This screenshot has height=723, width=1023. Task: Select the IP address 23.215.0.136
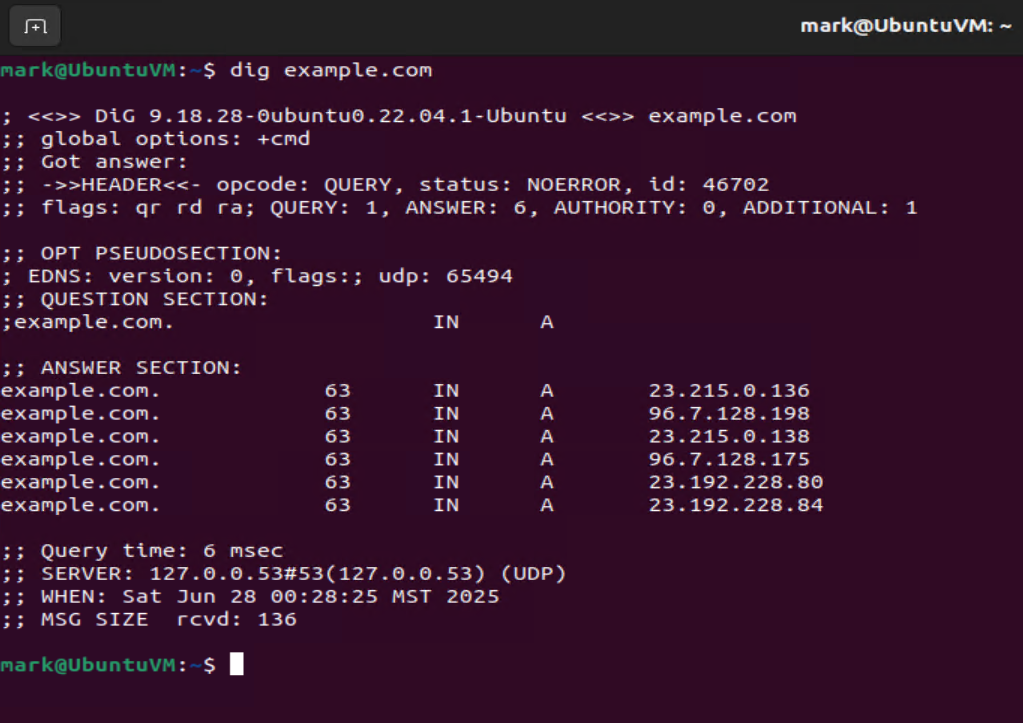coord(729,390)
